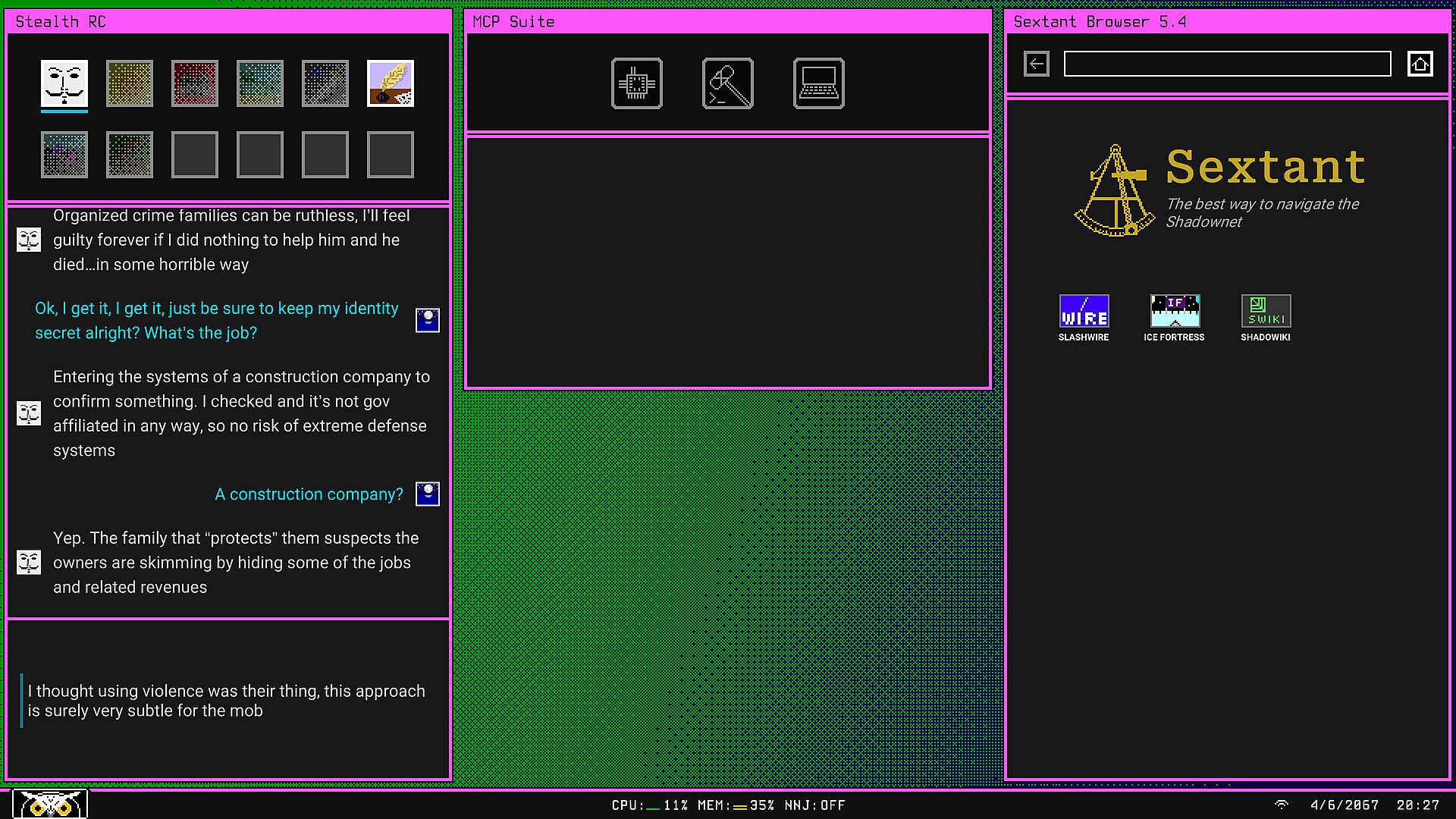Image resolution: width=1456 pixels, height=819 pixels.
Task: Select the red static-noise contact avatar
Action: (195, 83)
